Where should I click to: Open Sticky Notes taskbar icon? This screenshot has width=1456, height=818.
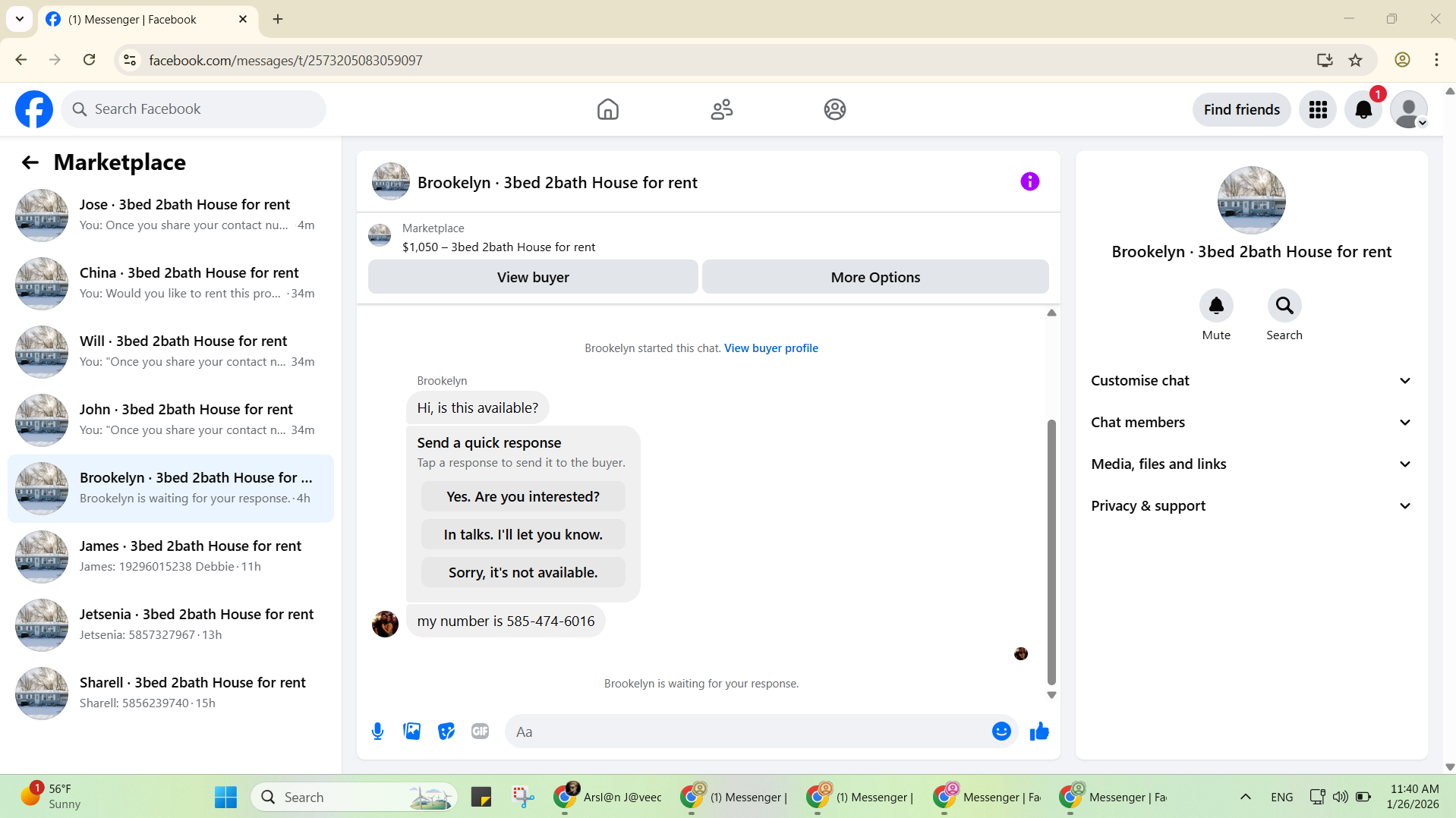pos(481,797)
